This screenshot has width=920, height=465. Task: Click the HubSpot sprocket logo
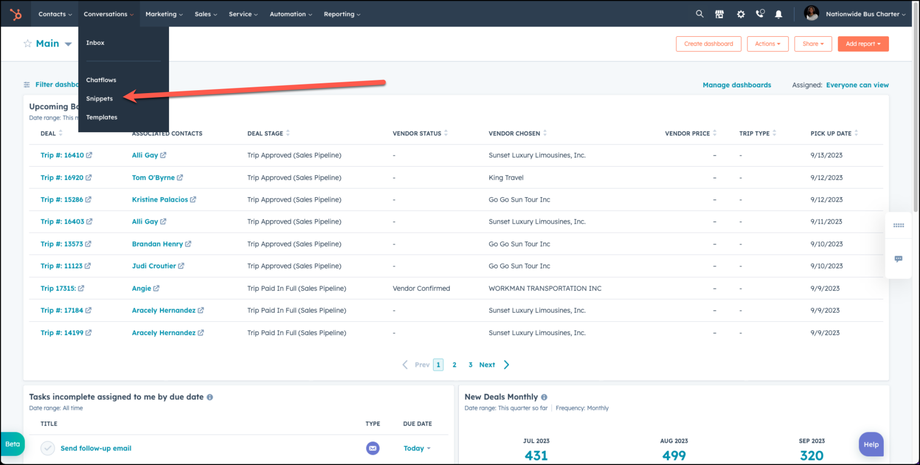[16, 14]
